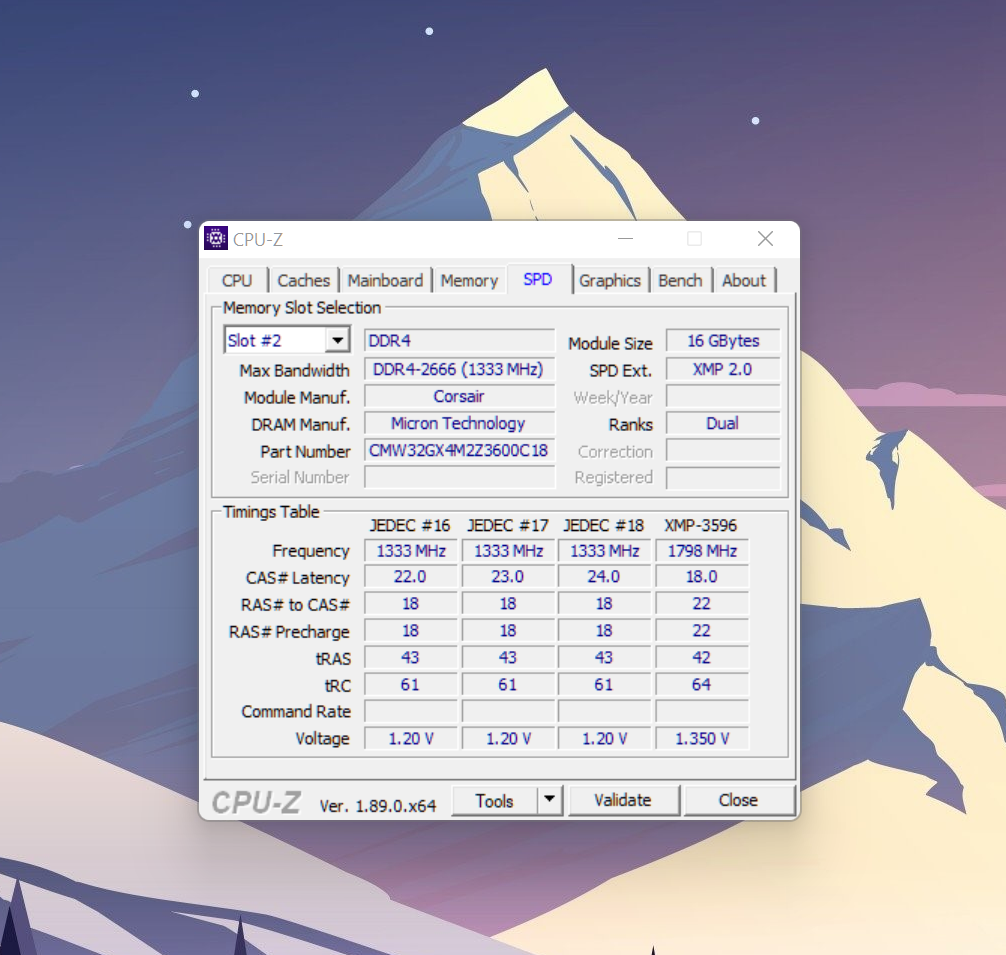The width and height of the screenshot is (1006, 955).
Task: Select the DDR4-2666 (1333 MHz) bandwidth value
Action: (x=459, y=369)
